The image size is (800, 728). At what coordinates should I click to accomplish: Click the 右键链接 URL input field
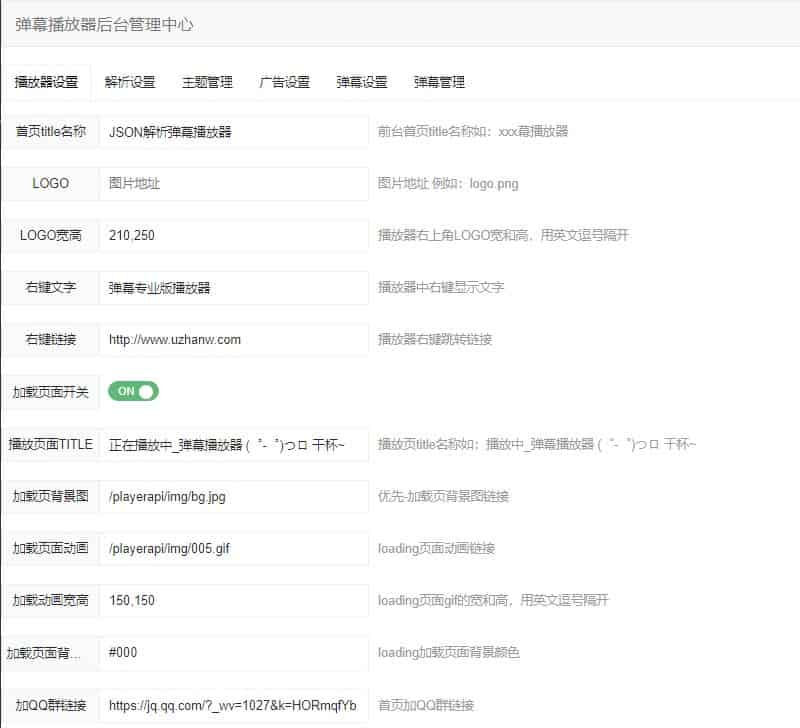(233, 340)
